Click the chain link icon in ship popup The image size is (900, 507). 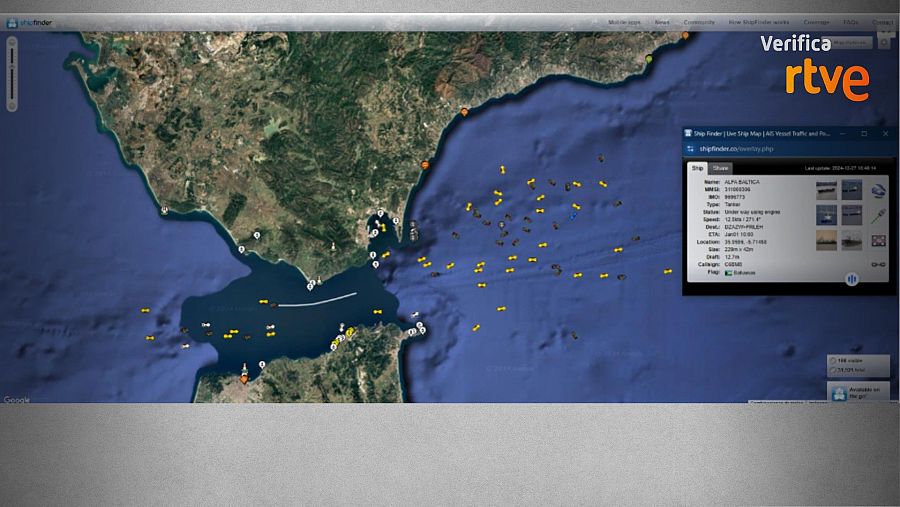click(x=878, y=265)
